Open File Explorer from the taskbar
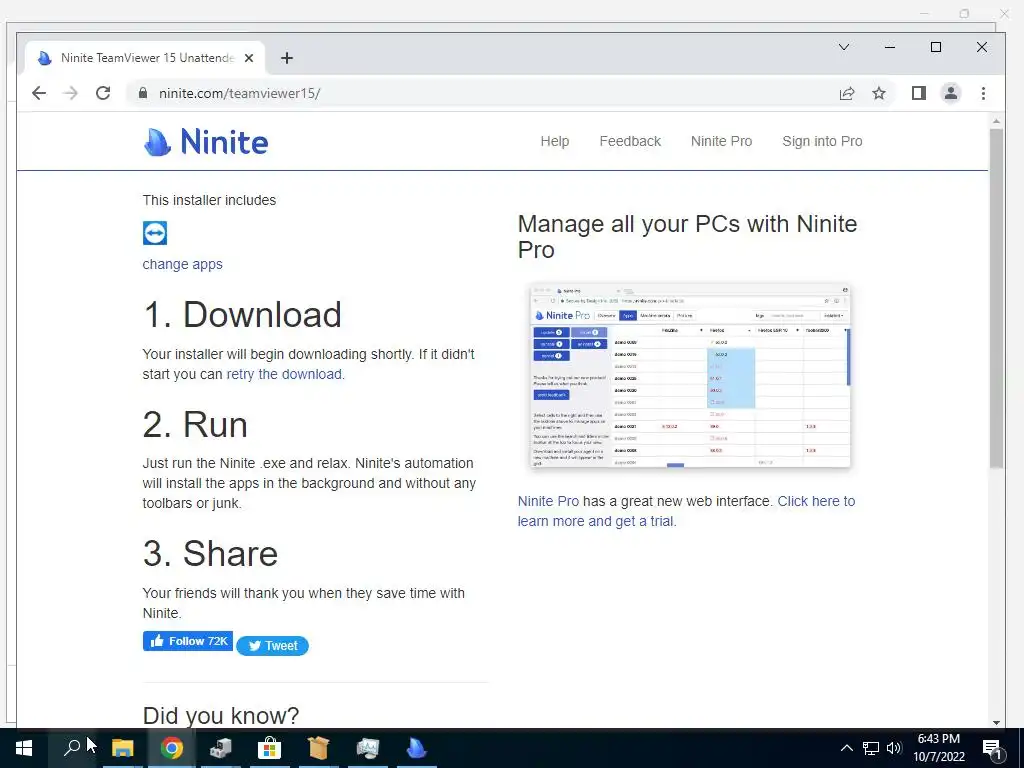1024x768 pixels. pos(122,748)
